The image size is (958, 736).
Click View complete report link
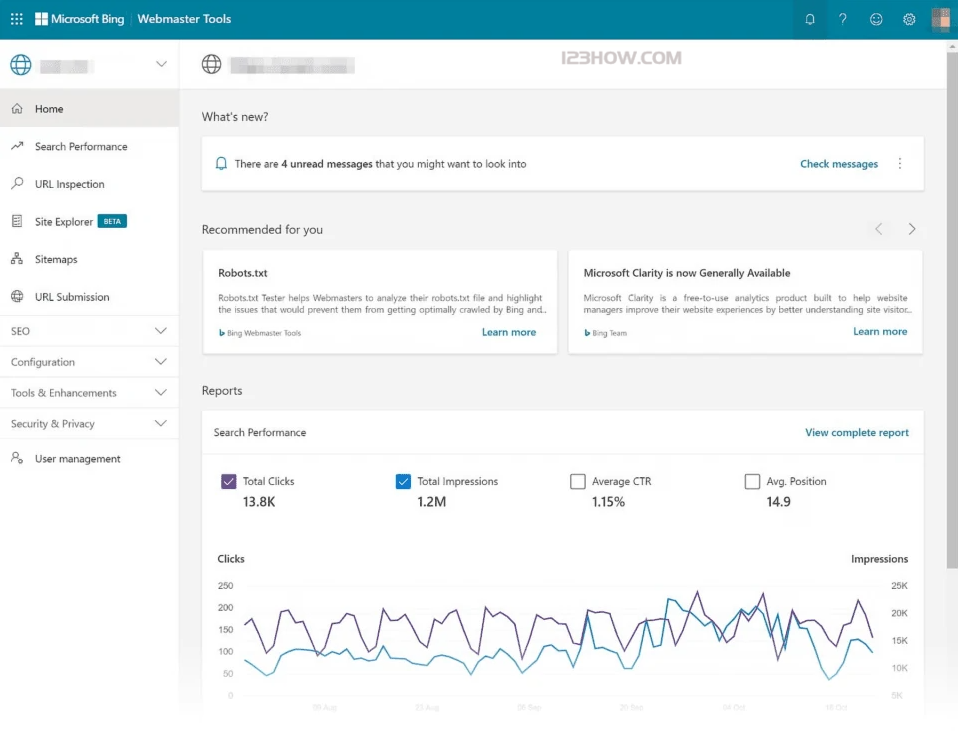856,433
